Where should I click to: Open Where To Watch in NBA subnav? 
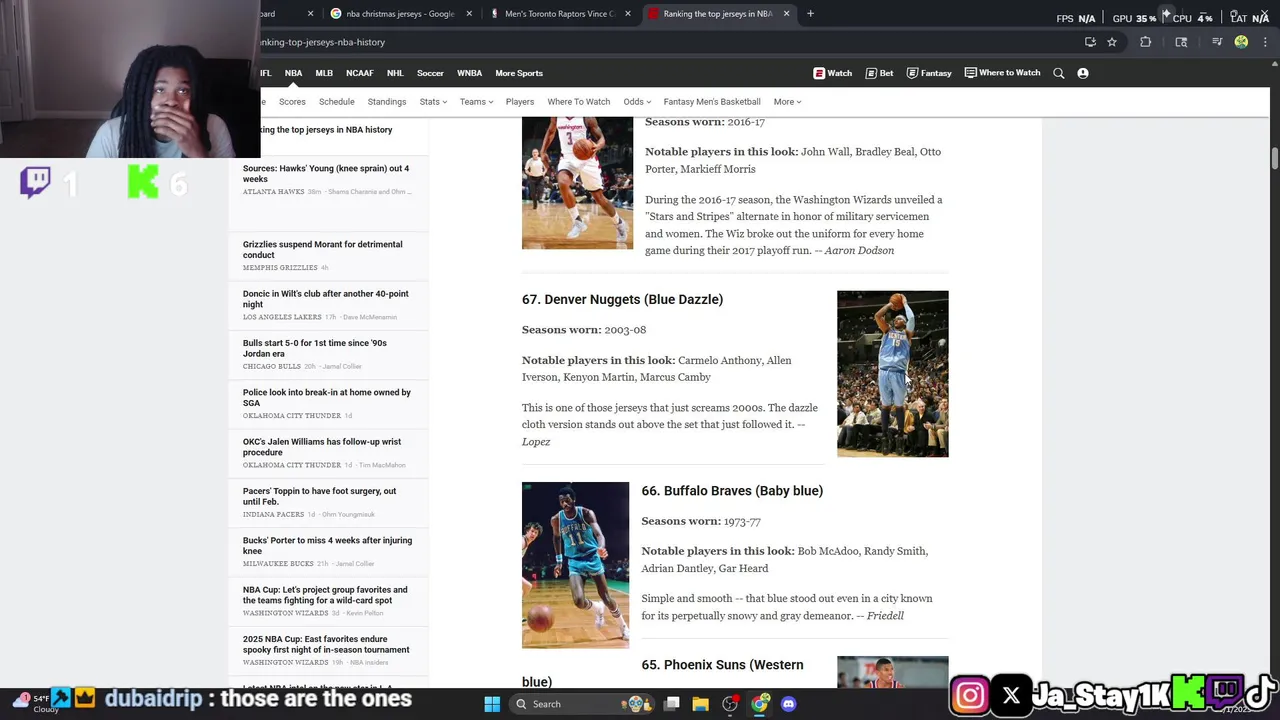[x=578, y=102]
